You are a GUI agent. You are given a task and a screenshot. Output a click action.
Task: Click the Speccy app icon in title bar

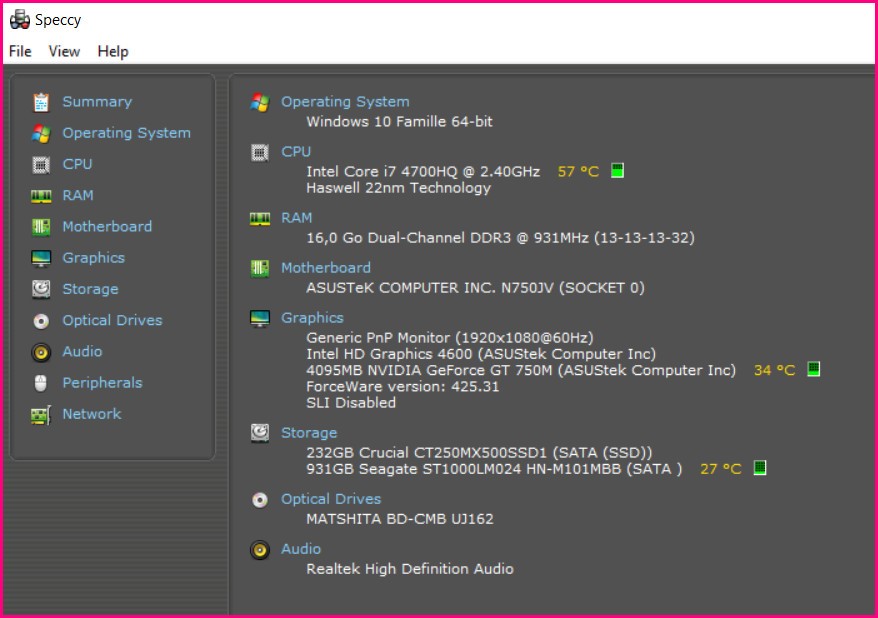20,20
